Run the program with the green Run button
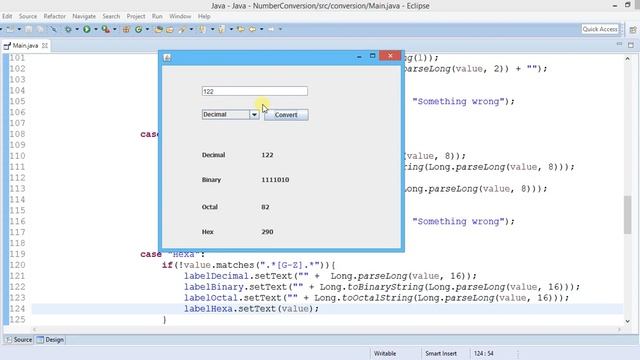Viewport: 640px width, 360px height. tap(87, 29)
